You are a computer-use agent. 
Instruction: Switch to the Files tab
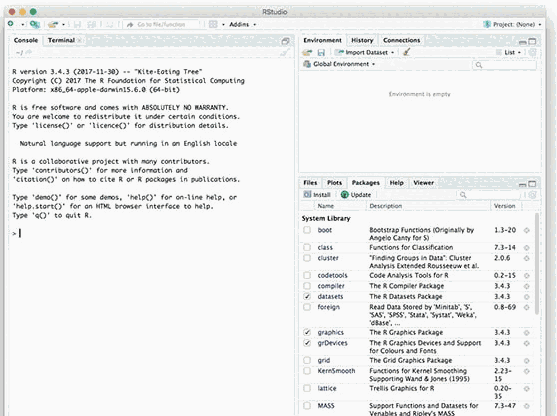point(310,183)
